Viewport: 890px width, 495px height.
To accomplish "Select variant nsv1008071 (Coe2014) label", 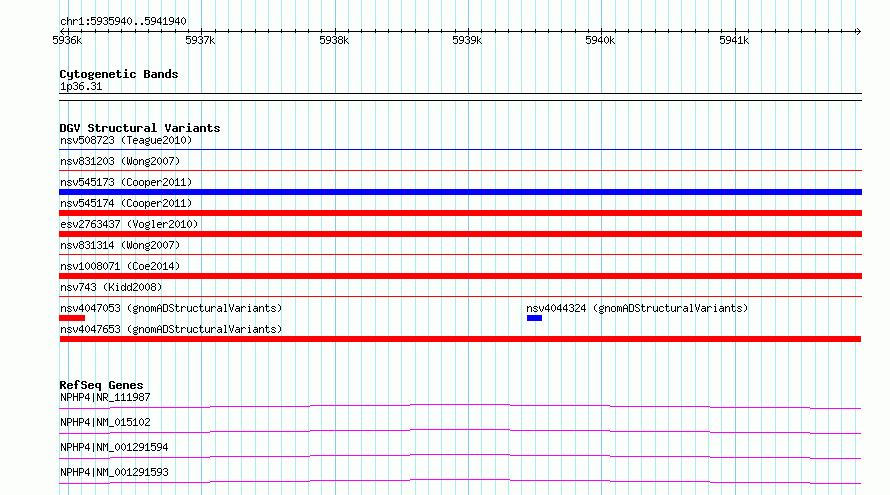I will tap(120, 266).
